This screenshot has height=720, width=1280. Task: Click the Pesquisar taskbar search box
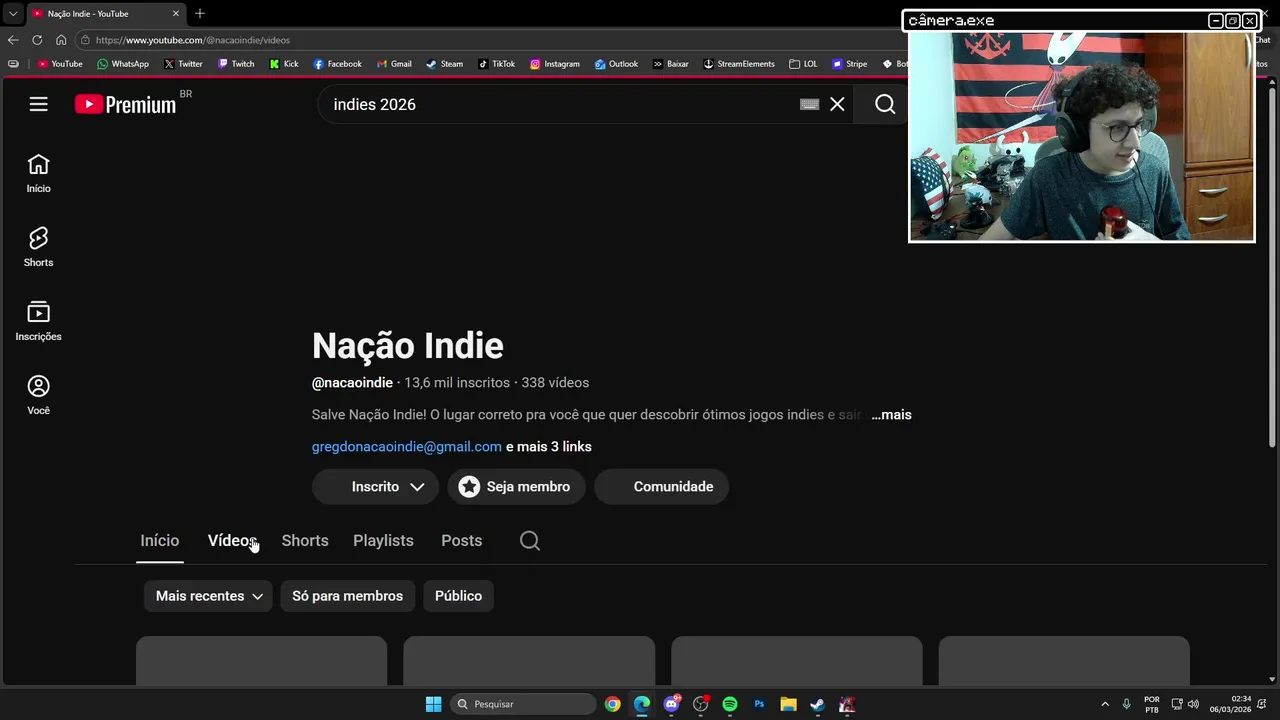[523, 704]
